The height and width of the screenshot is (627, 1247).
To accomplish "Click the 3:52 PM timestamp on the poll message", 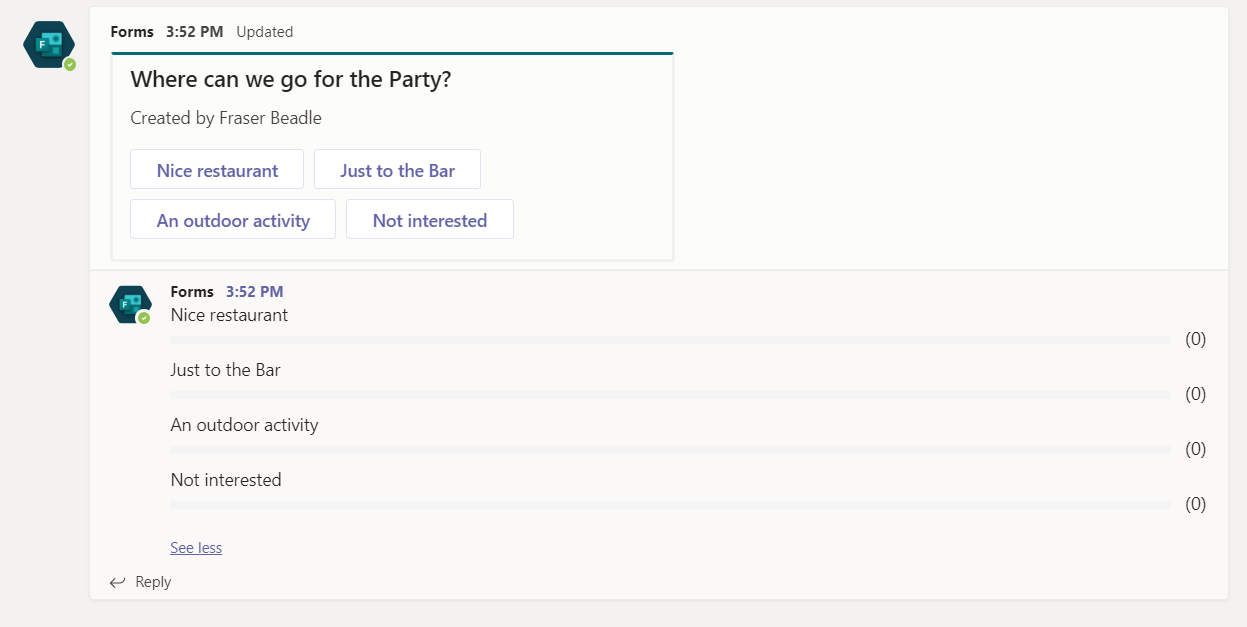I will [x=195, y=32].
